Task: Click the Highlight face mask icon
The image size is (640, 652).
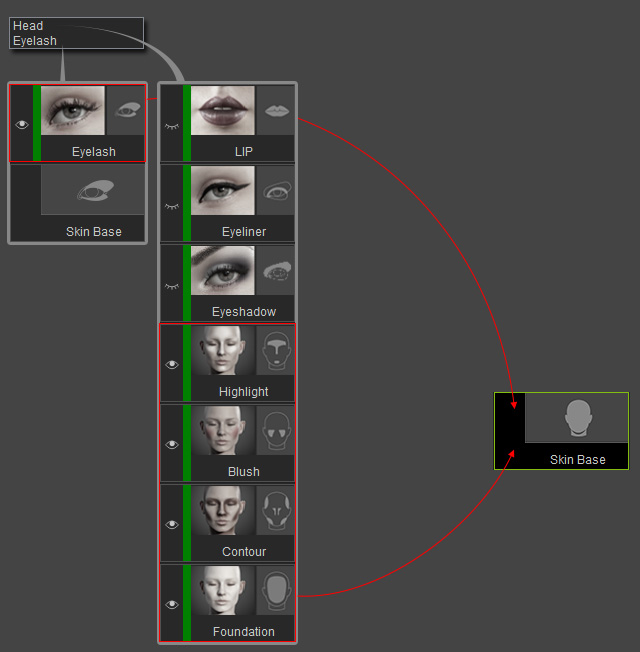Action: tap(276, 351)
